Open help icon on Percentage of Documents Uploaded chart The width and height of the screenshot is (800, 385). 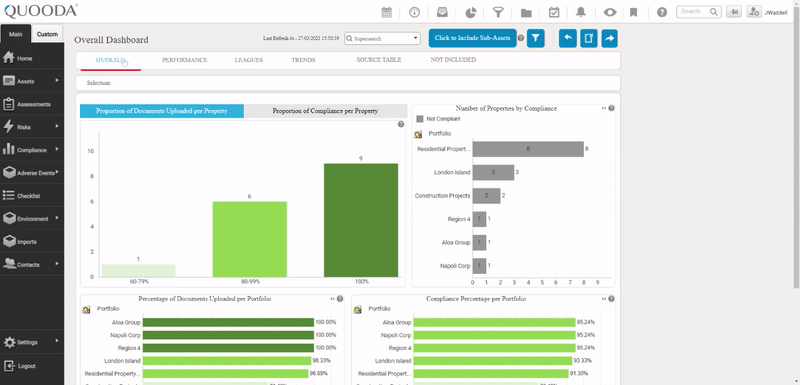340,299
